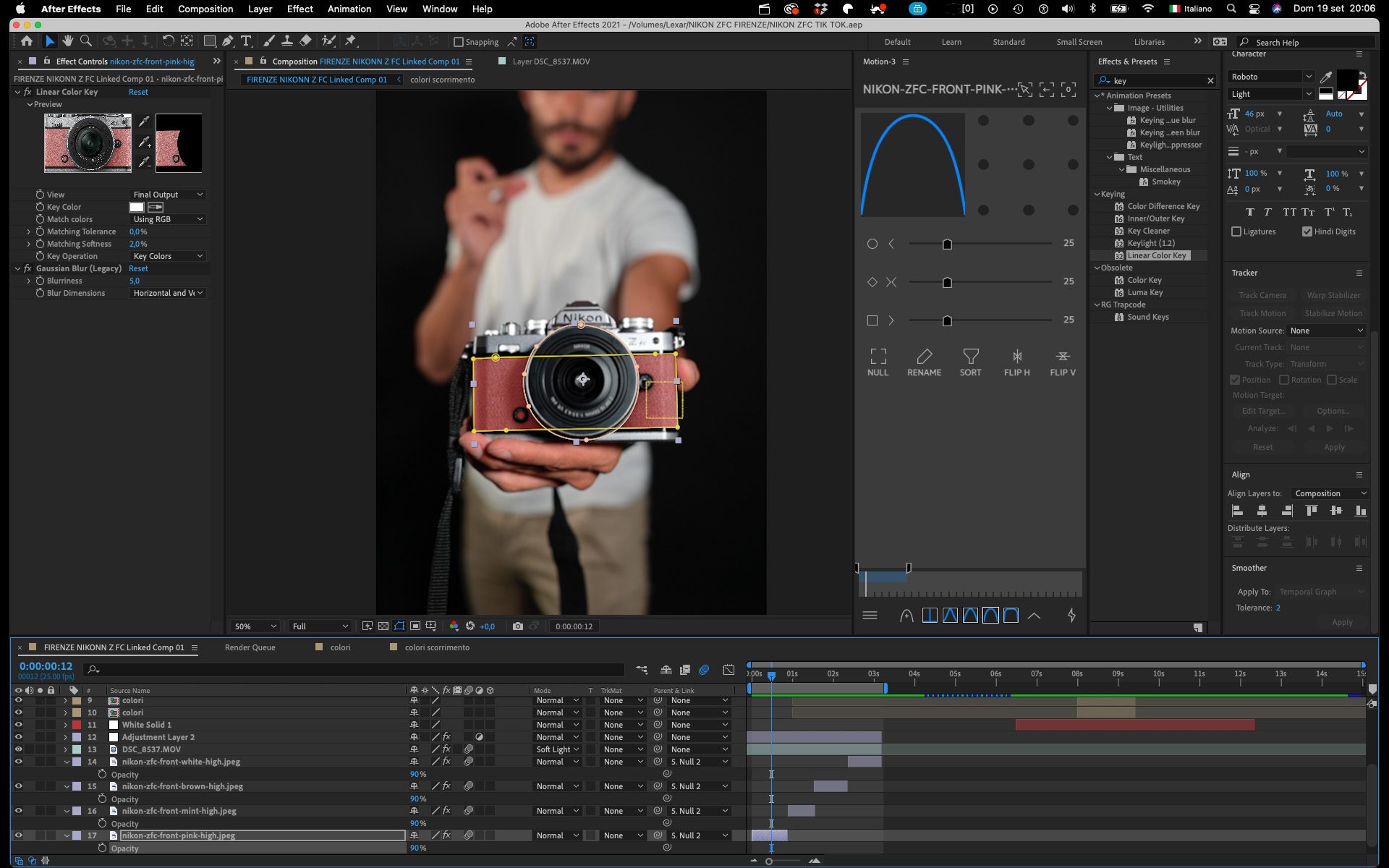Open the 50% magnification dropdown

[x=255, y=626]
